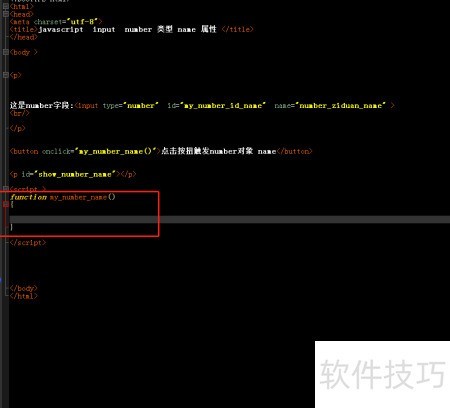Click the meta charset utf-8 line
The height and width of the screenshot is (408, 450).
tap(56, 22)
